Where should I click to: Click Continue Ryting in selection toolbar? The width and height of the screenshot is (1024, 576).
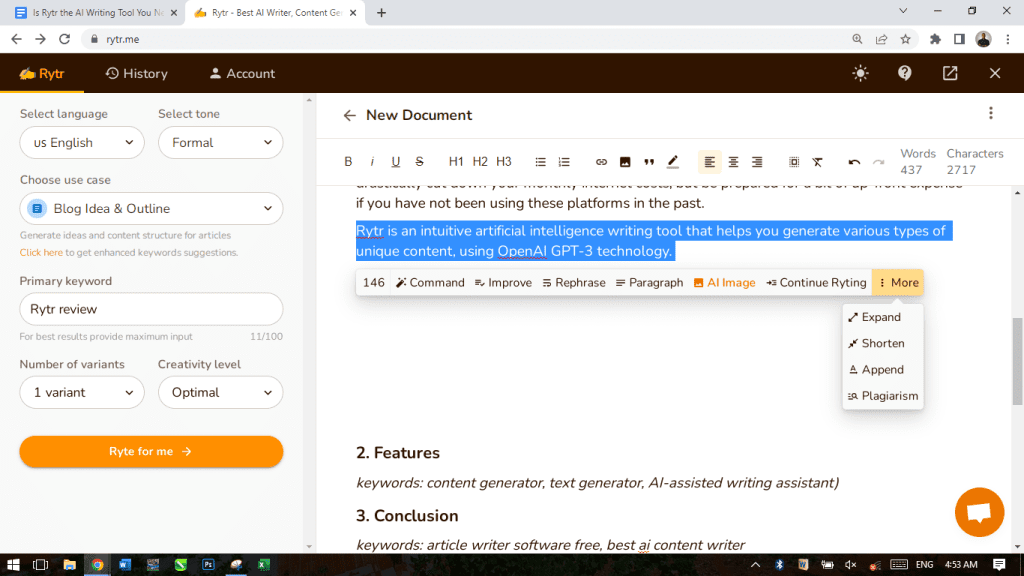click(x=816, y=283)
